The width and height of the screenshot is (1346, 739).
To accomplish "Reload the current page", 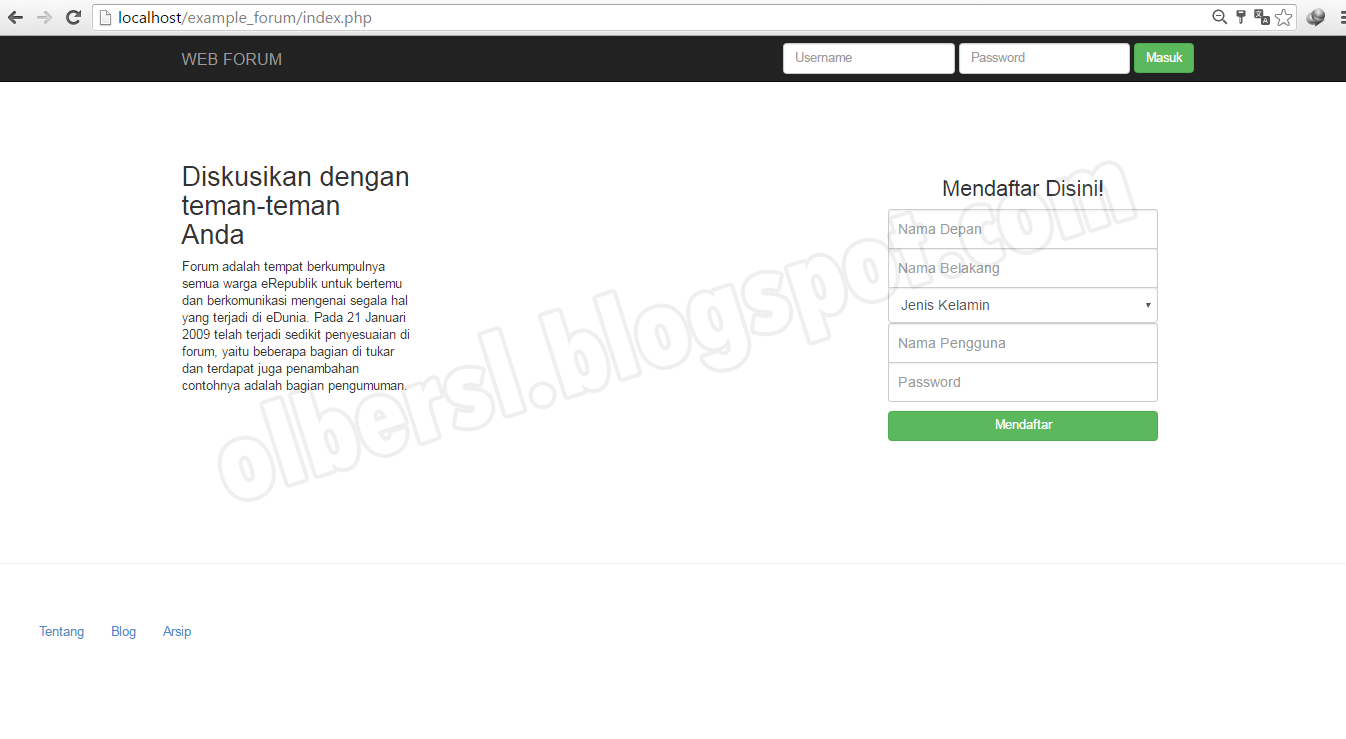I will [73, 16].
